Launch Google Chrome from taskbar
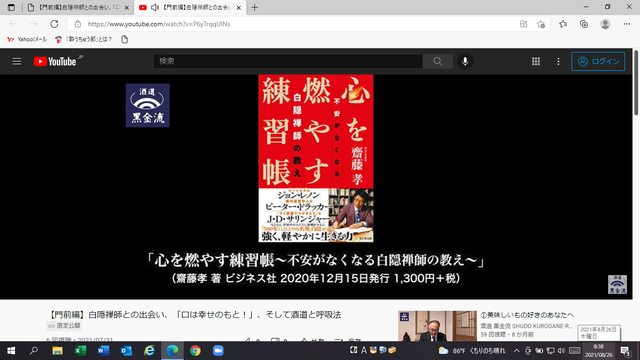640x360 pixels. click(195, 351)
